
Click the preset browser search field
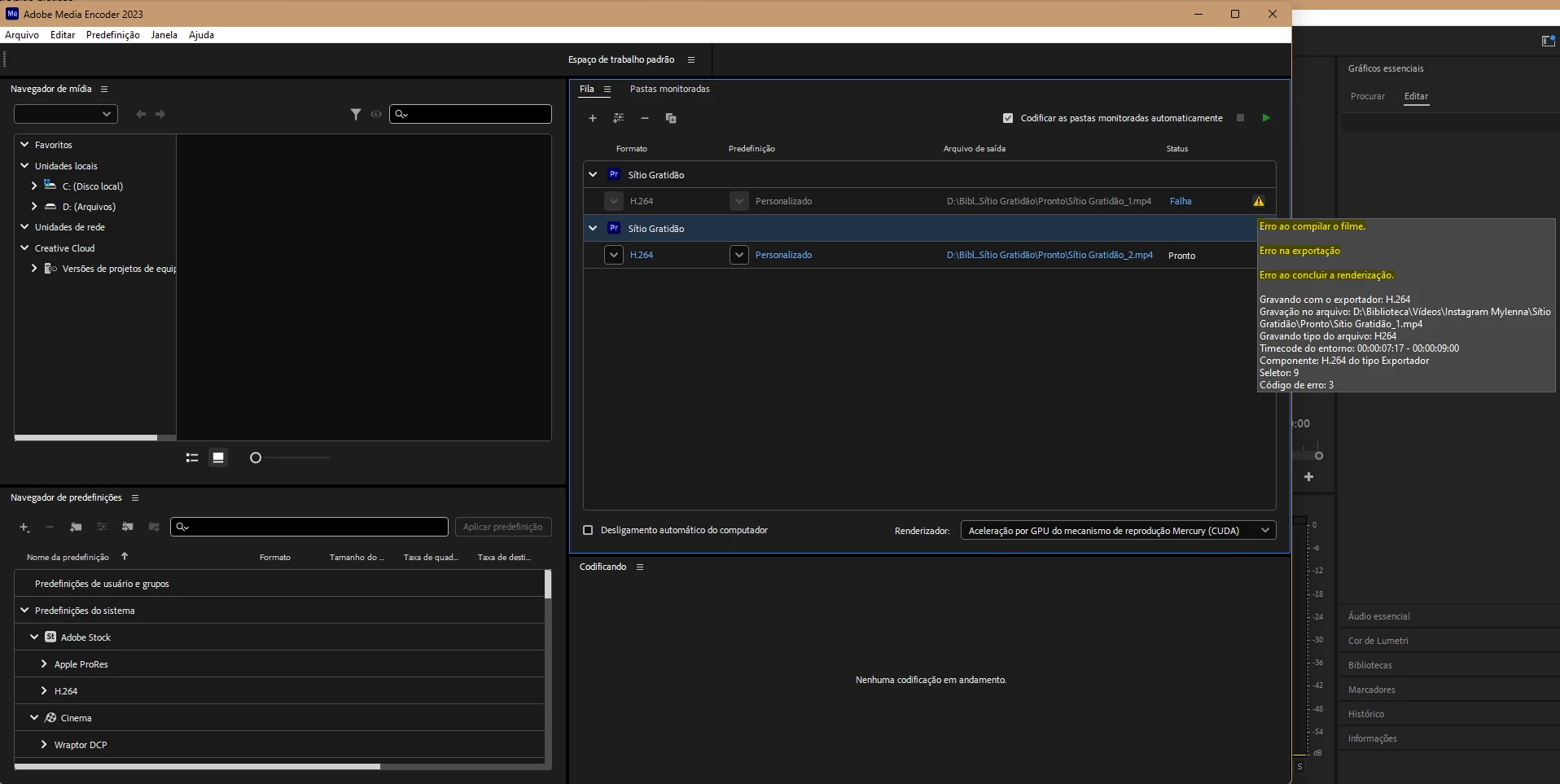309,527
